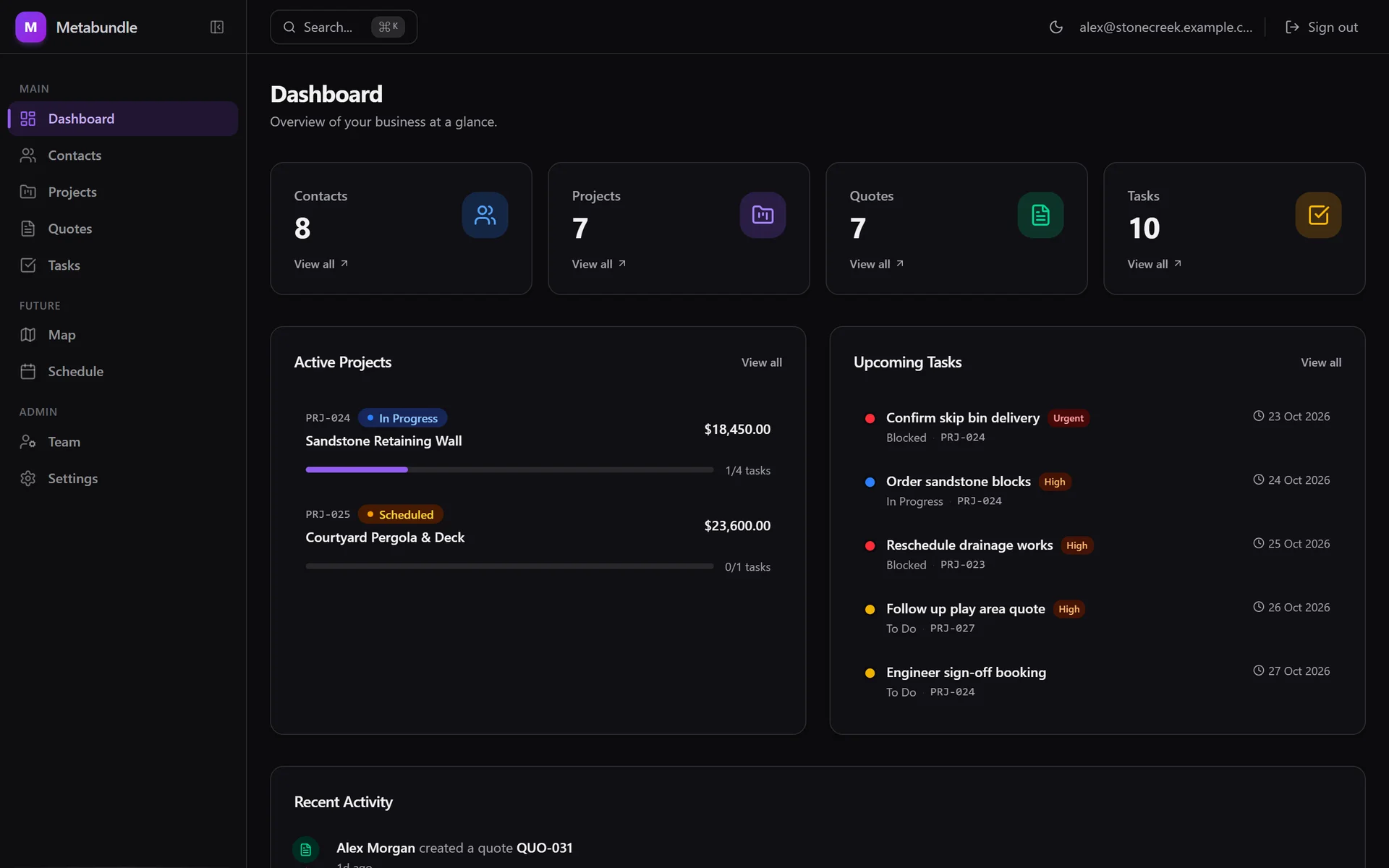Click the Metabundle M logo
This screenshot has width=1389, height=868.
pyautogui.click(x=30, y=27)
